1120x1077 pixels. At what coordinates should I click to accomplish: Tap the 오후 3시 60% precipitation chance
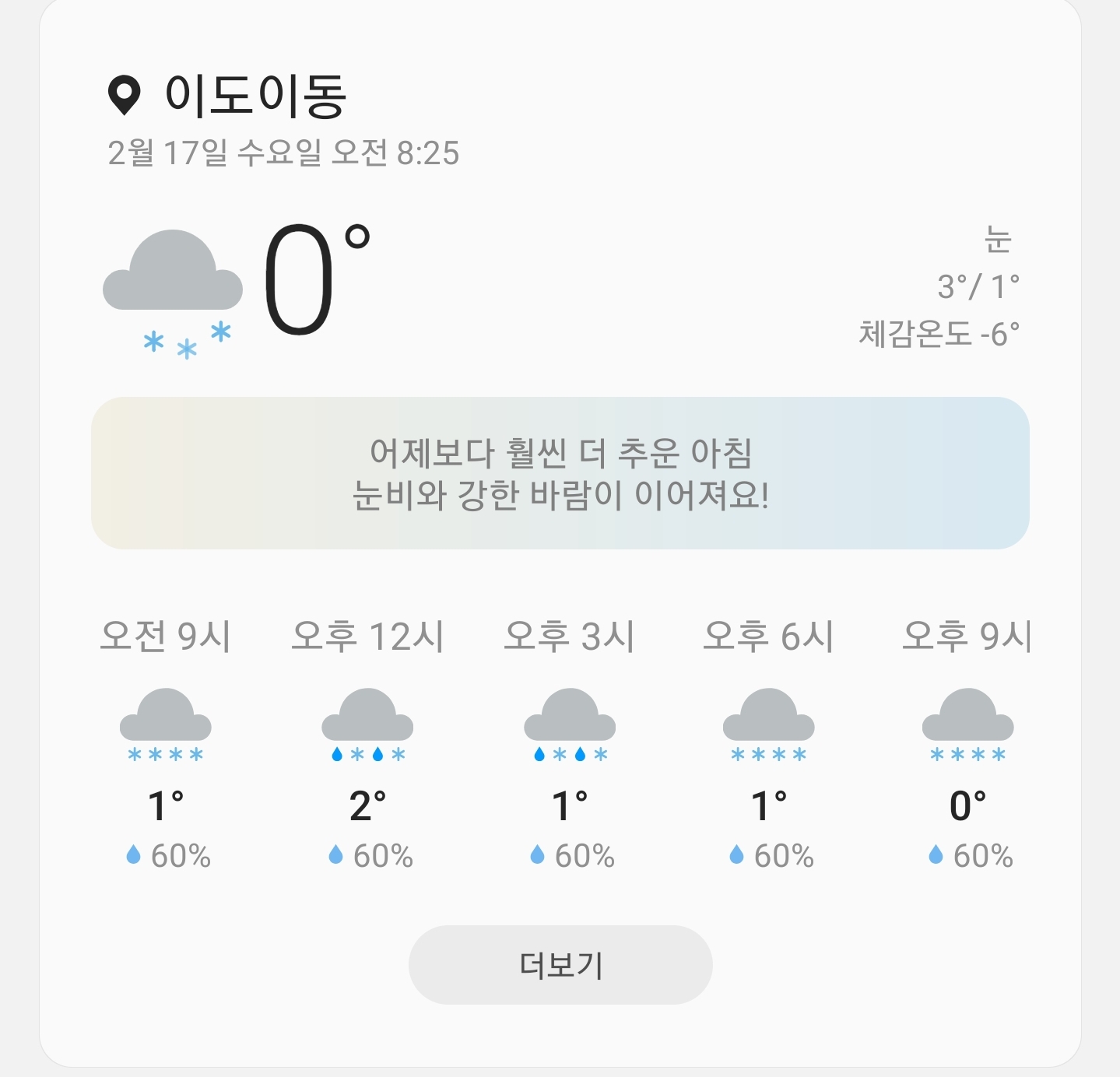[584, 856]
